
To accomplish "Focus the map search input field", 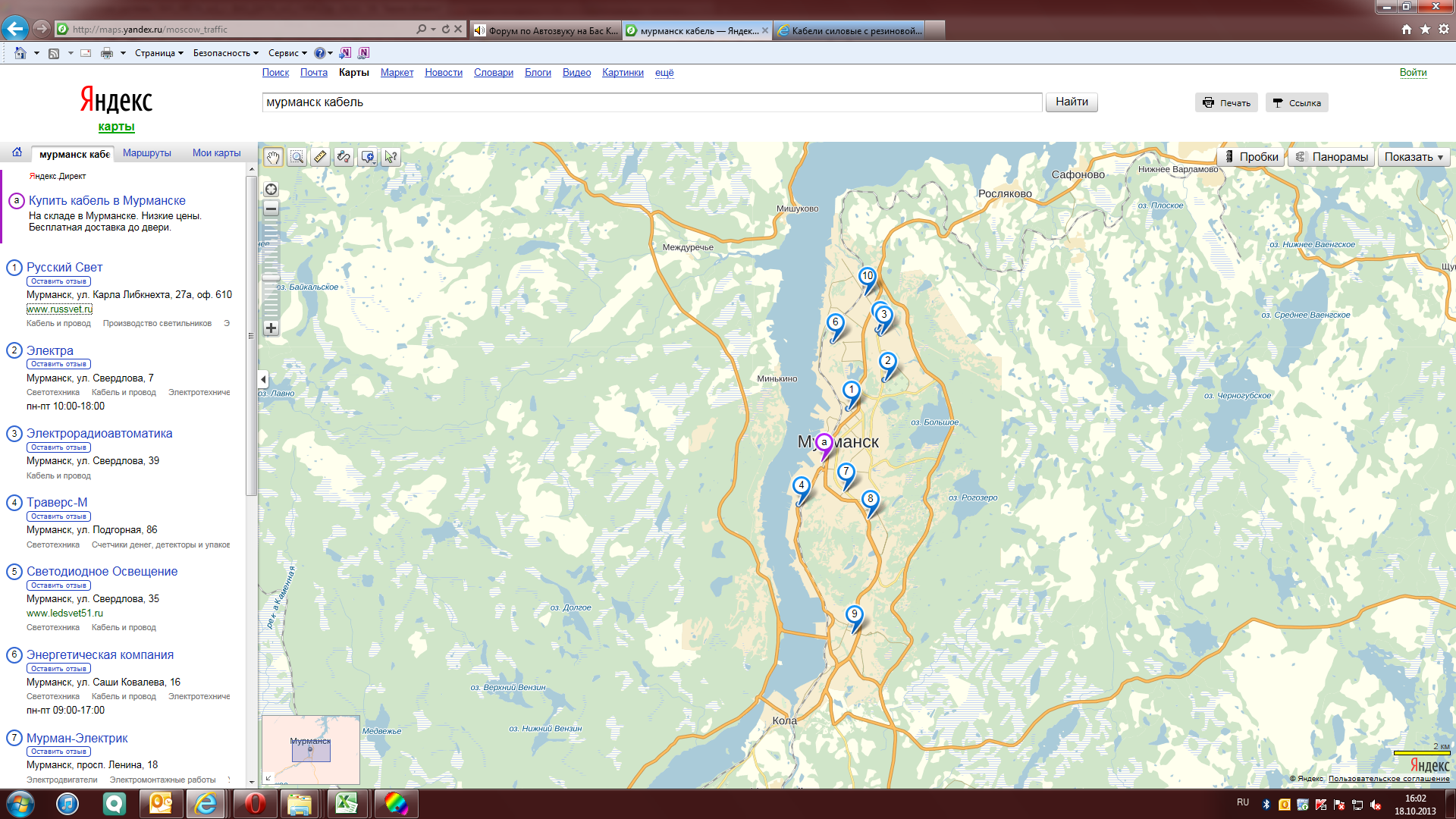I will tap(652, 102).
